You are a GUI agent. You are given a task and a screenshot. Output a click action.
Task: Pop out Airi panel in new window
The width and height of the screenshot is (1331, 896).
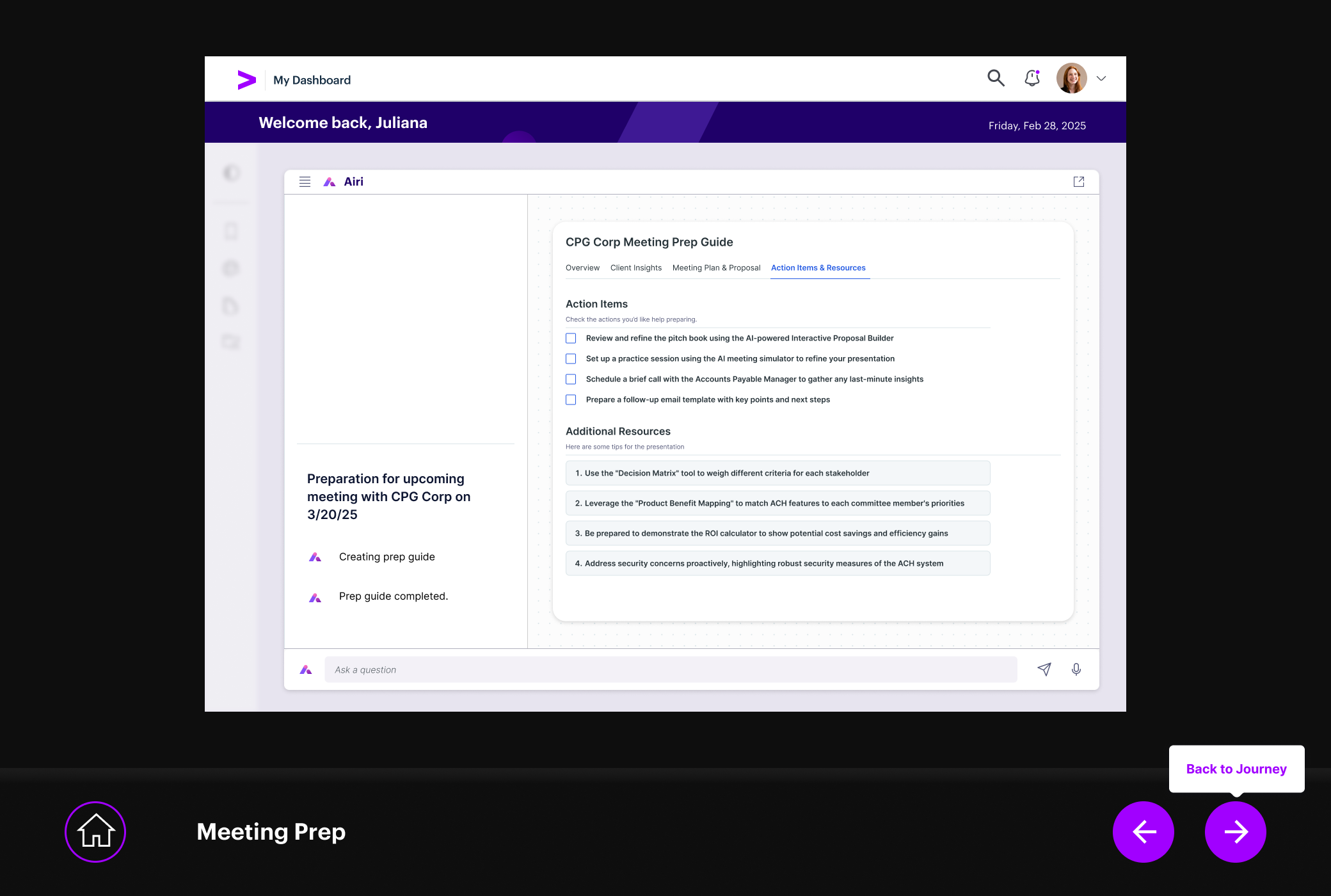coord(1079,182)
